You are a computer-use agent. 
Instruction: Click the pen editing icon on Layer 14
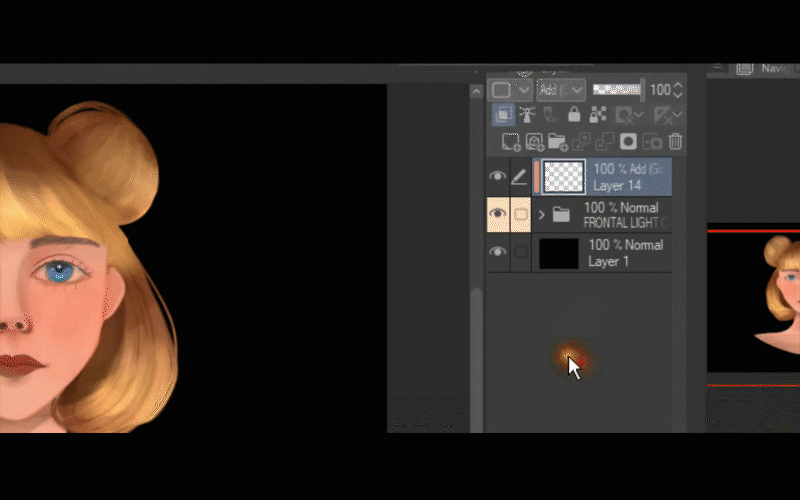pyautogui.click(x=519, y=177)
